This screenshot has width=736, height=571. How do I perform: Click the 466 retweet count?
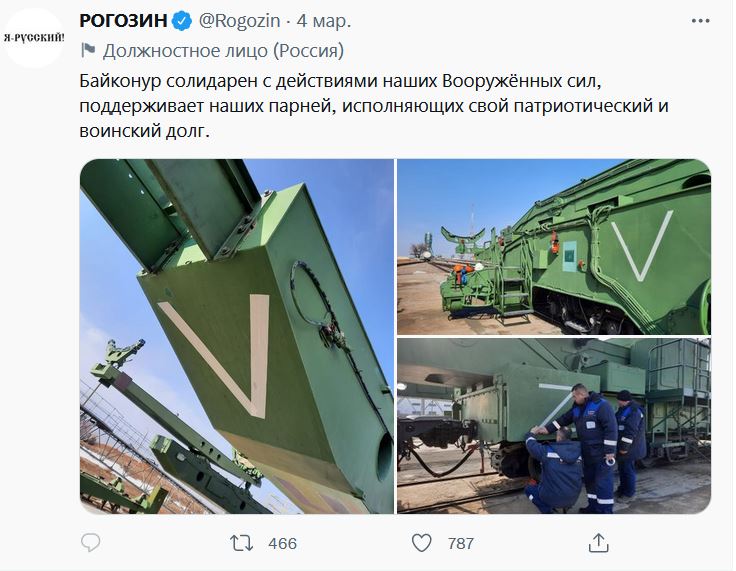click(x=283, y=543)
